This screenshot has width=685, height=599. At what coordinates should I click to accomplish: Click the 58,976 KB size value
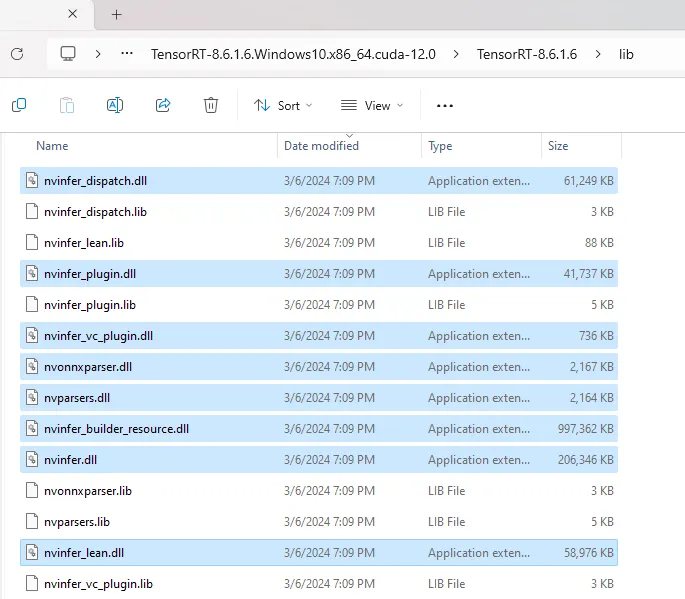coord(588,553)
